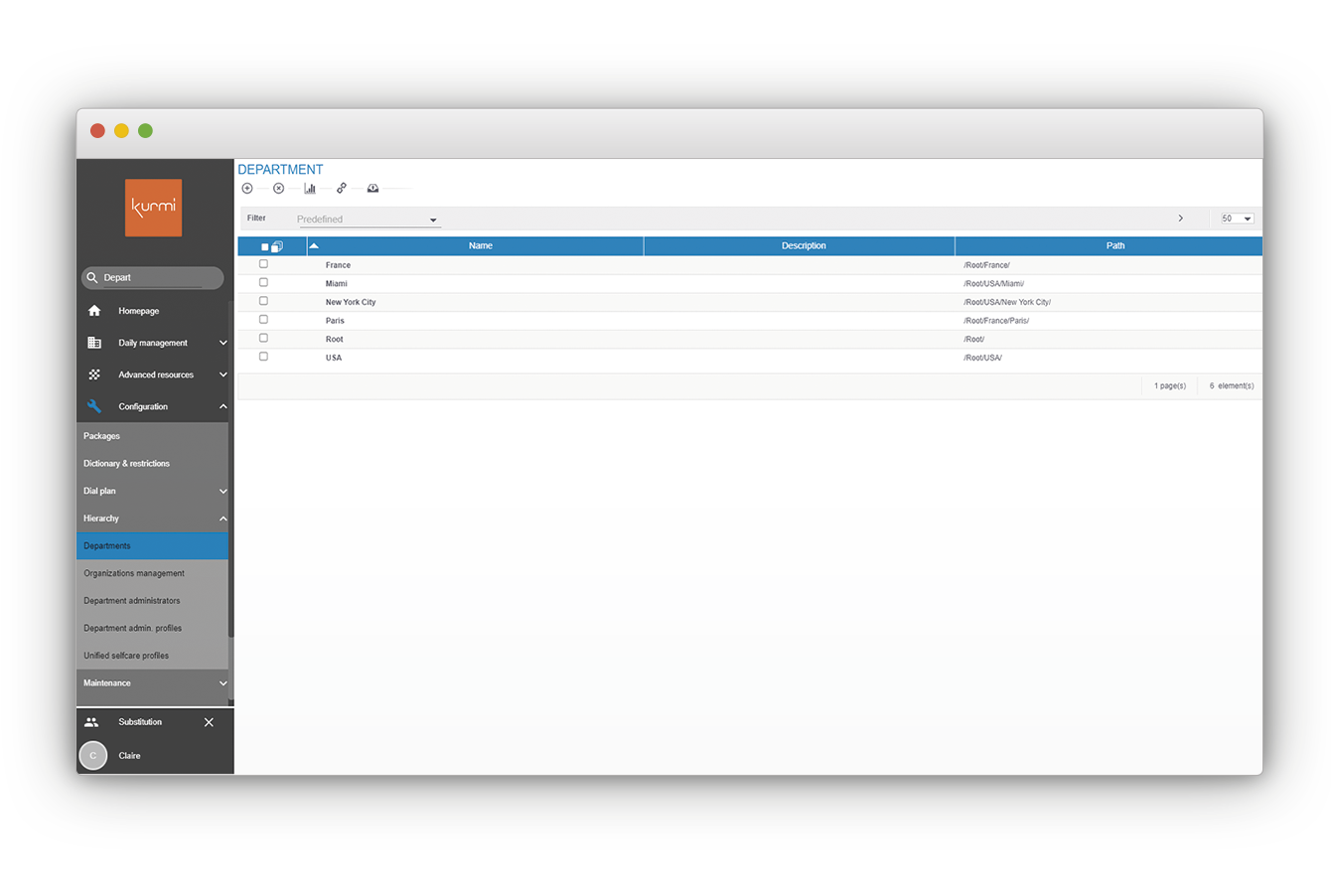Open Department administrators
Screen dimensions: 1331x896
tap(152, 601)
